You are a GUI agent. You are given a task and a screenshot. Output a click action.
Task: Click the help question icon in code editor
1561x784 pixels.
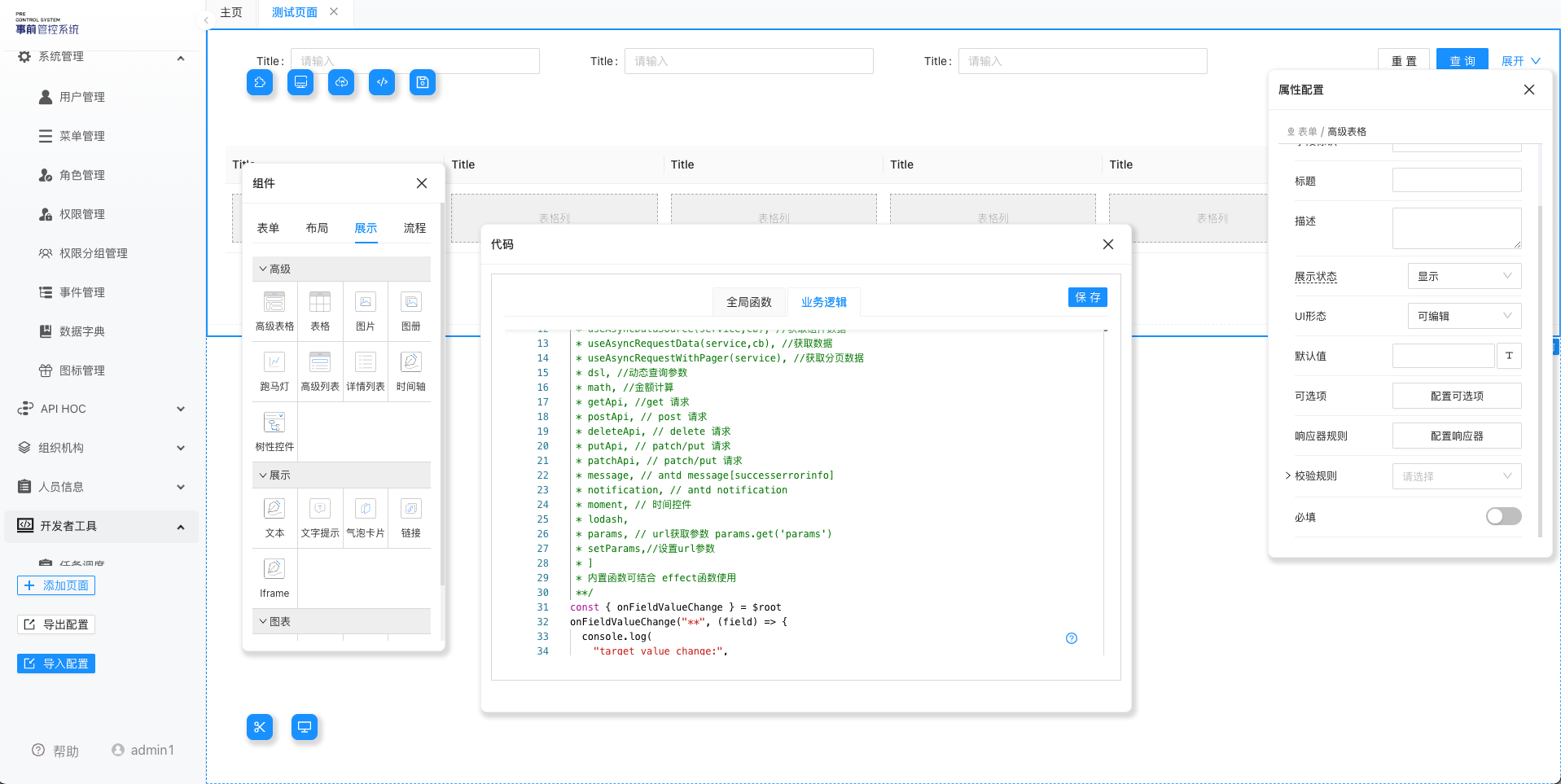coord(1072,638)
